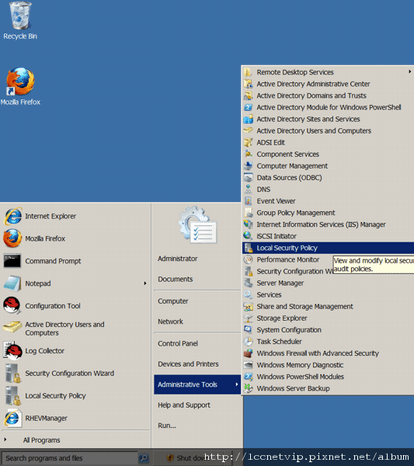Screen dimensions: 414x466
Task: Launch Mozilla Firefox desktop shortcut
Action: pos(20,87)
